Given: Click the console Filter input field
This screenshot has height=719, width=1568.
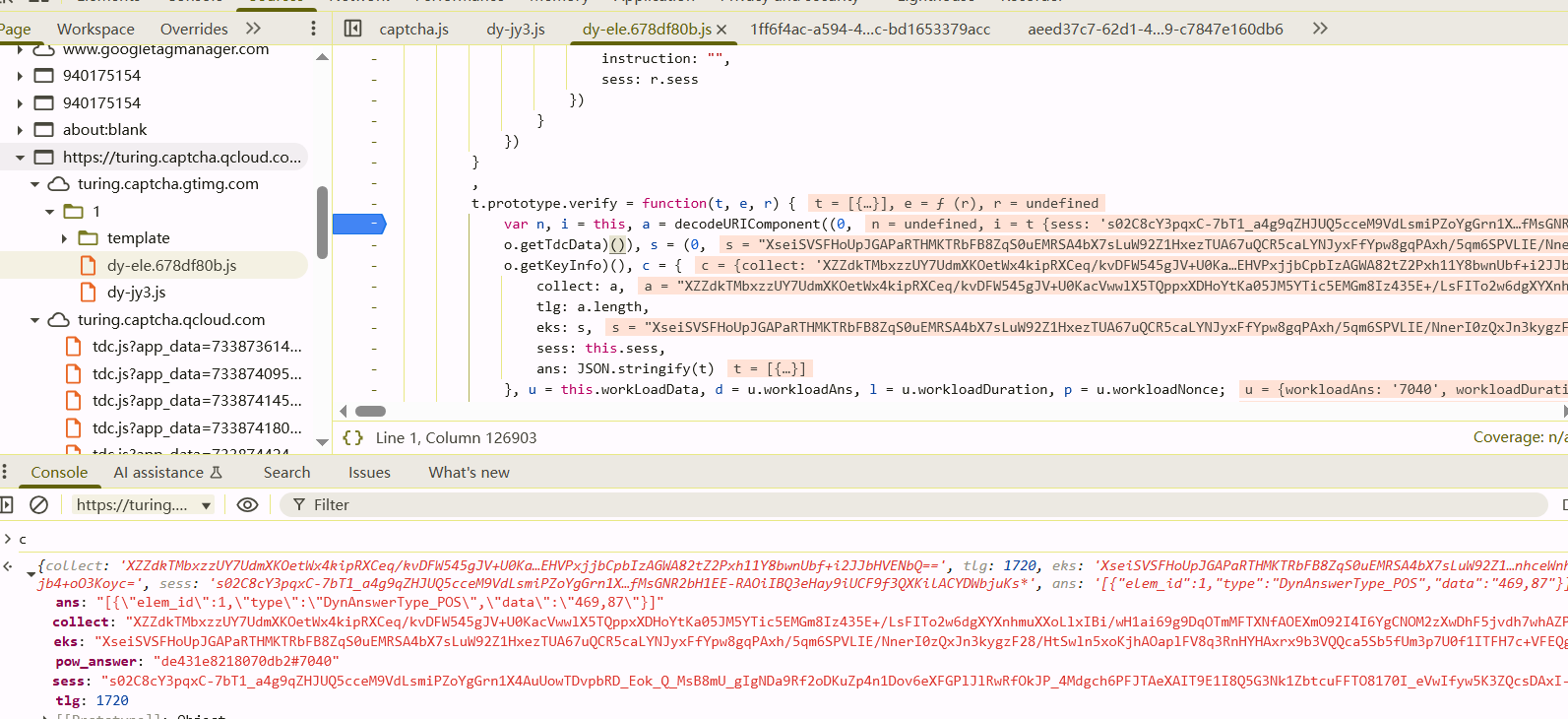Looking at the screenshot, I should [x=913, y=505].
